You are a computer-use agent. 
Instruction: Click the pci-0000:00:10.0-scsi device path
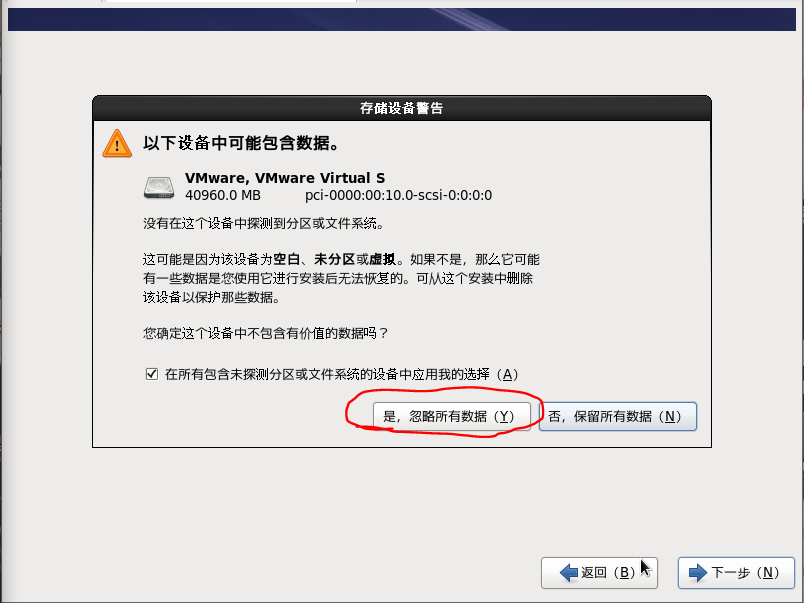tap(398, 195)
